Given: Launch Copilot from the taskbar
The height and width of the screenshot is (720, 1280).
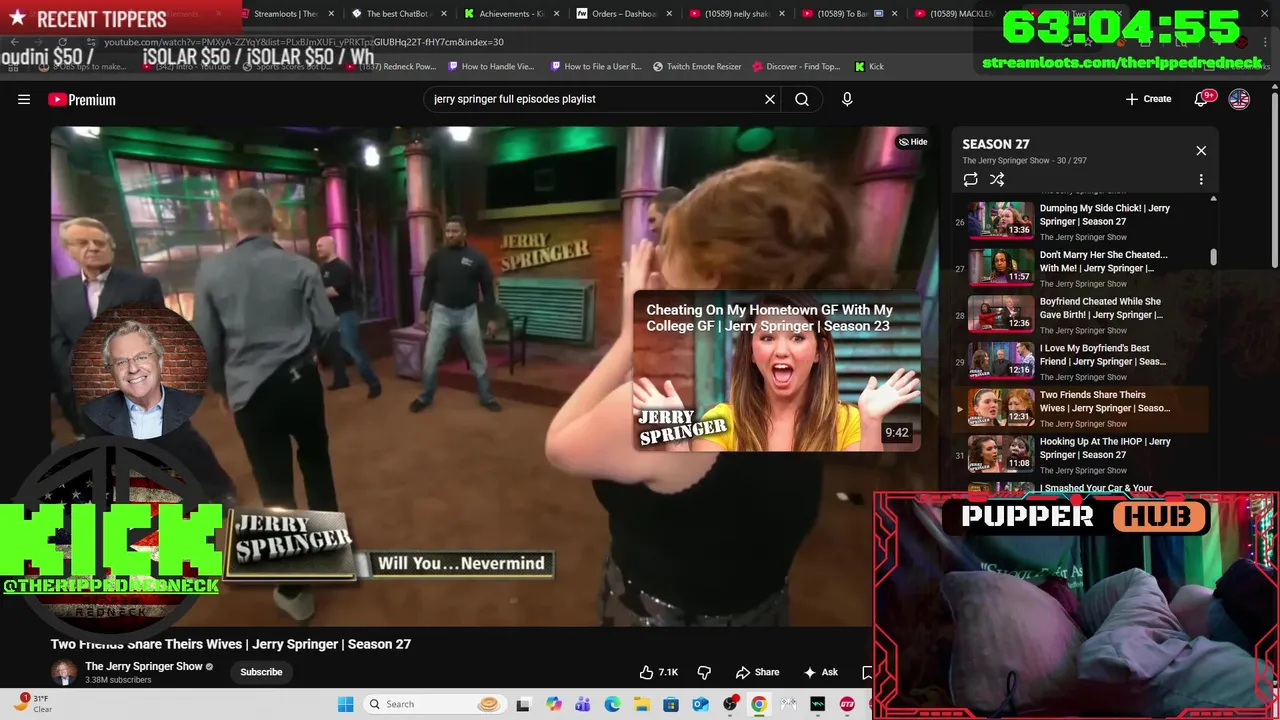Looking at the screenshot, I should pos(554,704).
